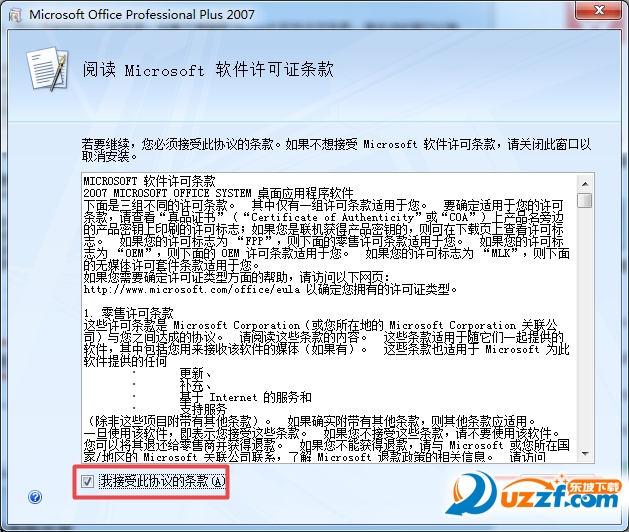The height and width of the screenshot is (532, 629).
Task: Click the license document pen icon
Action: [48, 69]
